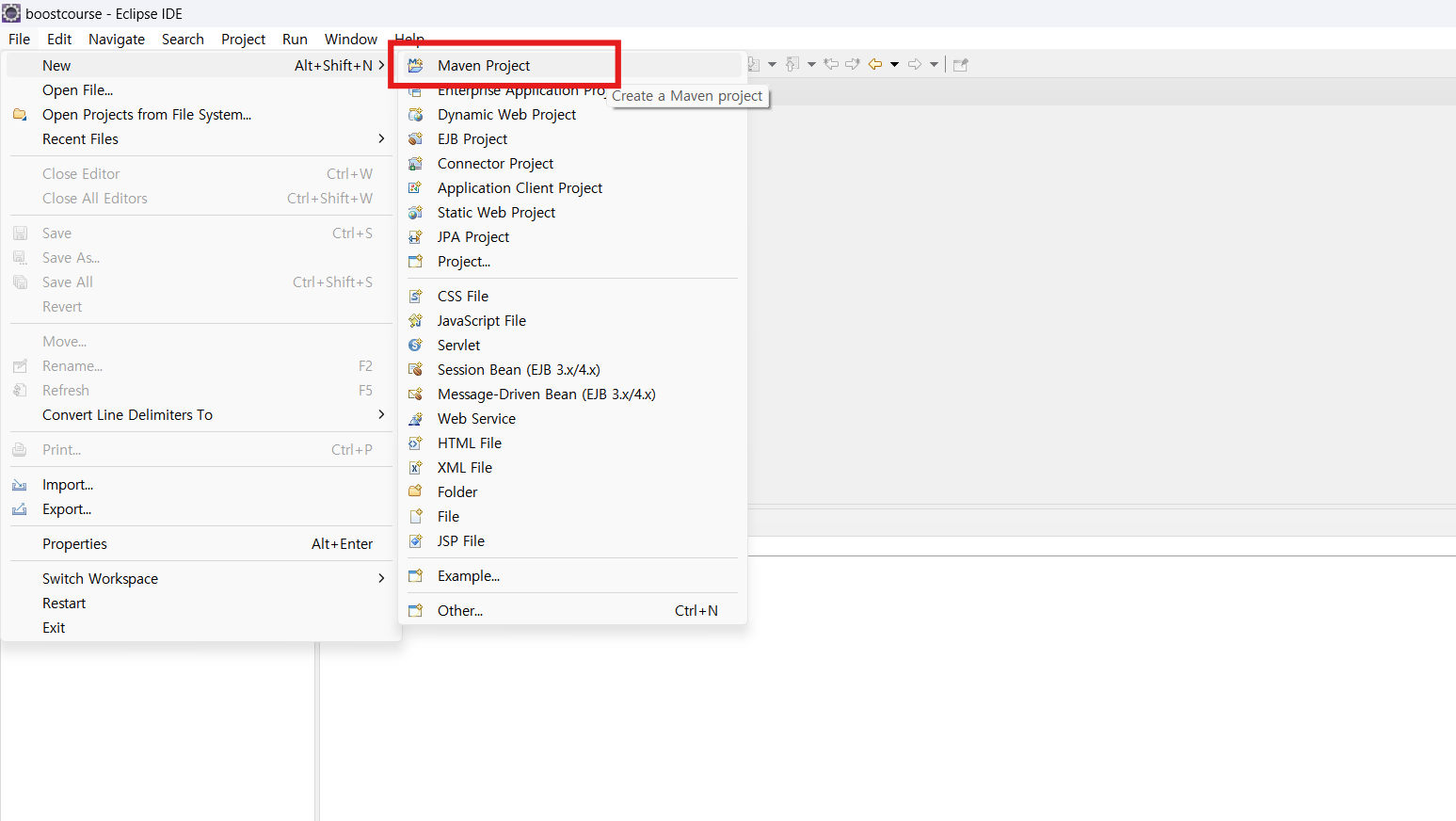Screen dimensions: 1456x821
Task: Create a Dynamic Web Project
Action: click(572, 115)
